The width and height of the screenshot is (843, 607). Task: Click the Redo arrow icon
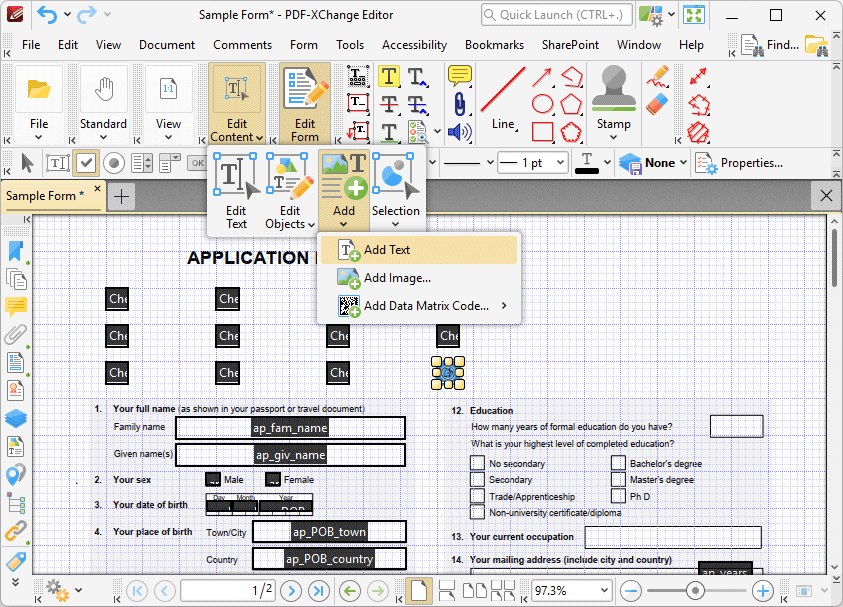click(x=86, y=15)
